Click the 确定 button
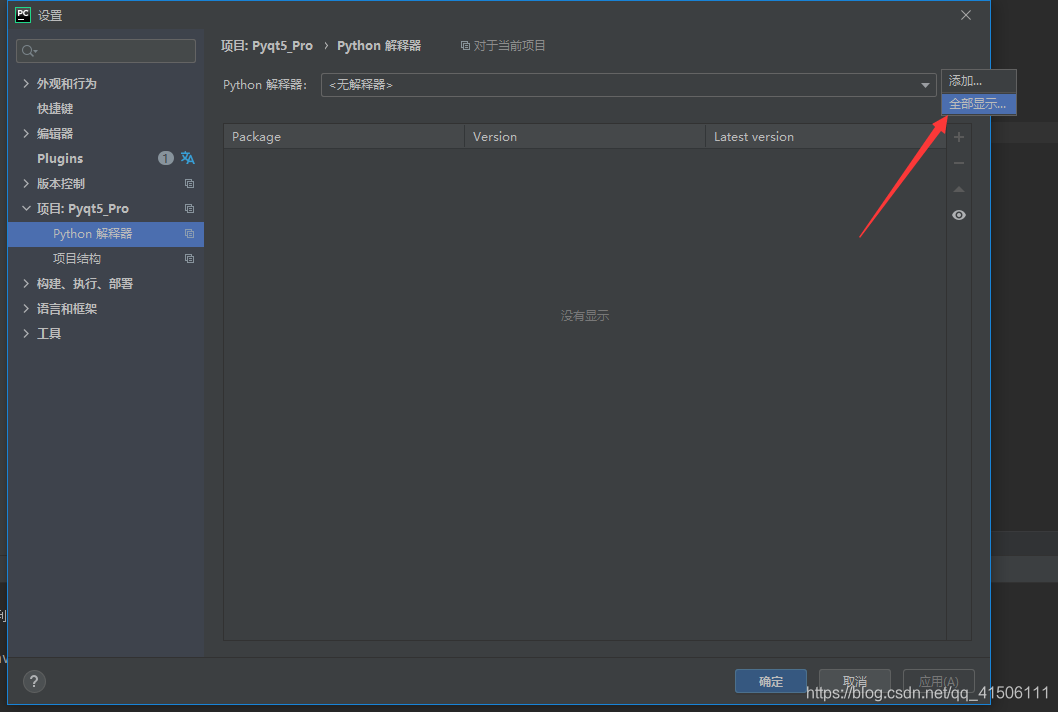Viewport: 1058px width, 712px height. [771, 682]
